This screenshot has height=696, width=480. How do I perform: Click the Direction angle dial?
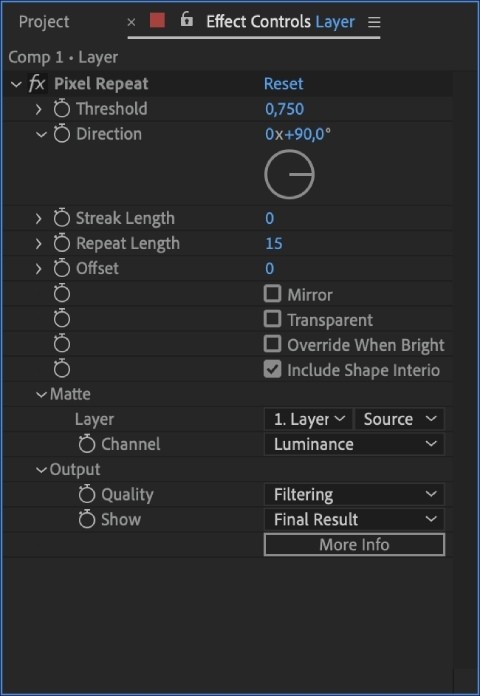coord(290,174)
